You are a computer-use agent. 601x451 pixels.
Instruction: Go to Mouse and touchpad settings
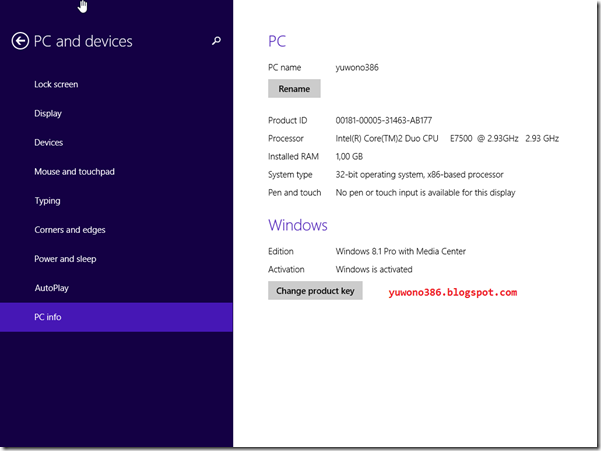(x=74, y=172)
